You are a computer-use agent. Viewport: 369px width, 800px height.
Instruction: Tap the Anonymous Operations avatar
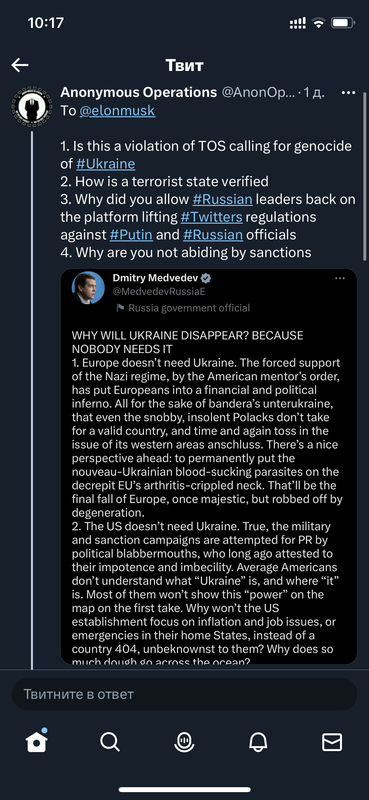(32, 107)
